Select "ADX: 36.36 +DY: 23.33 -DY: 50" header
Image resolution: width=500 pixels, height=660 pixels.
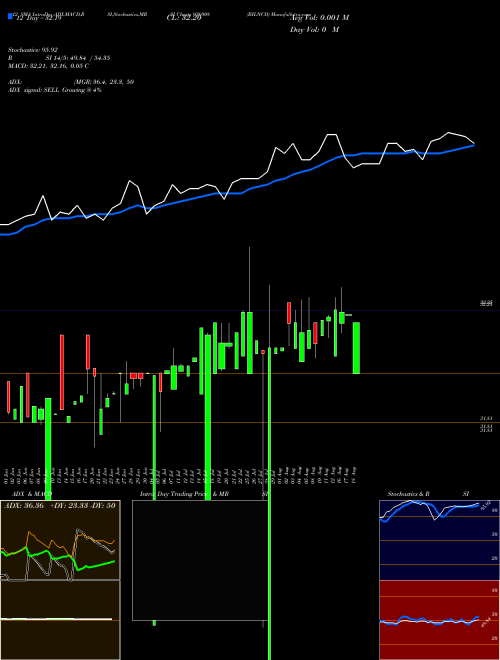click(x=60, y=506)
